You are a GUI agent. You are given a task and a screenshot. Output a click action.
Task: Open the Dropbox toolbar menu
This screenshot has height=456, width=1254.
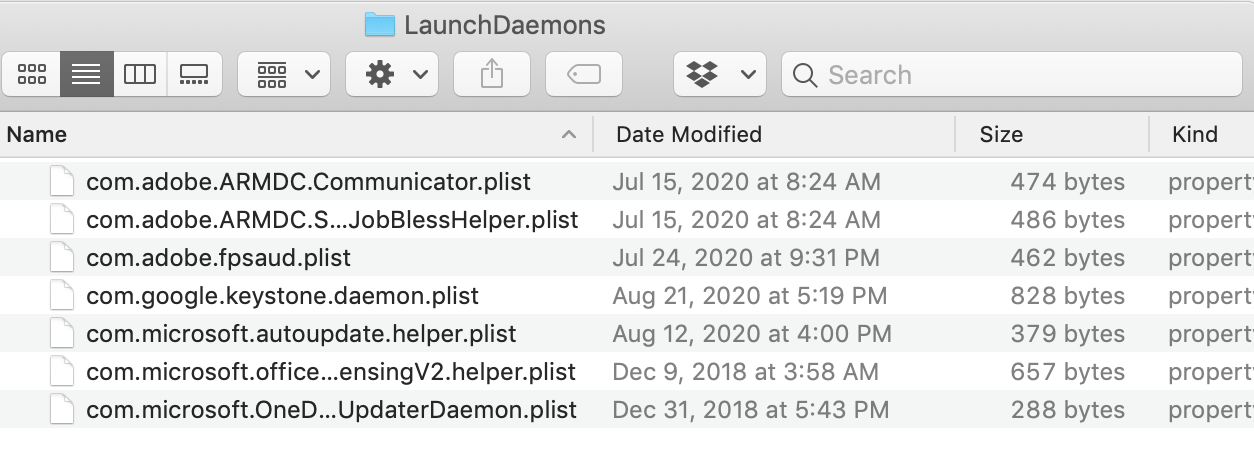pyautogui.click(x=720, y=75)
